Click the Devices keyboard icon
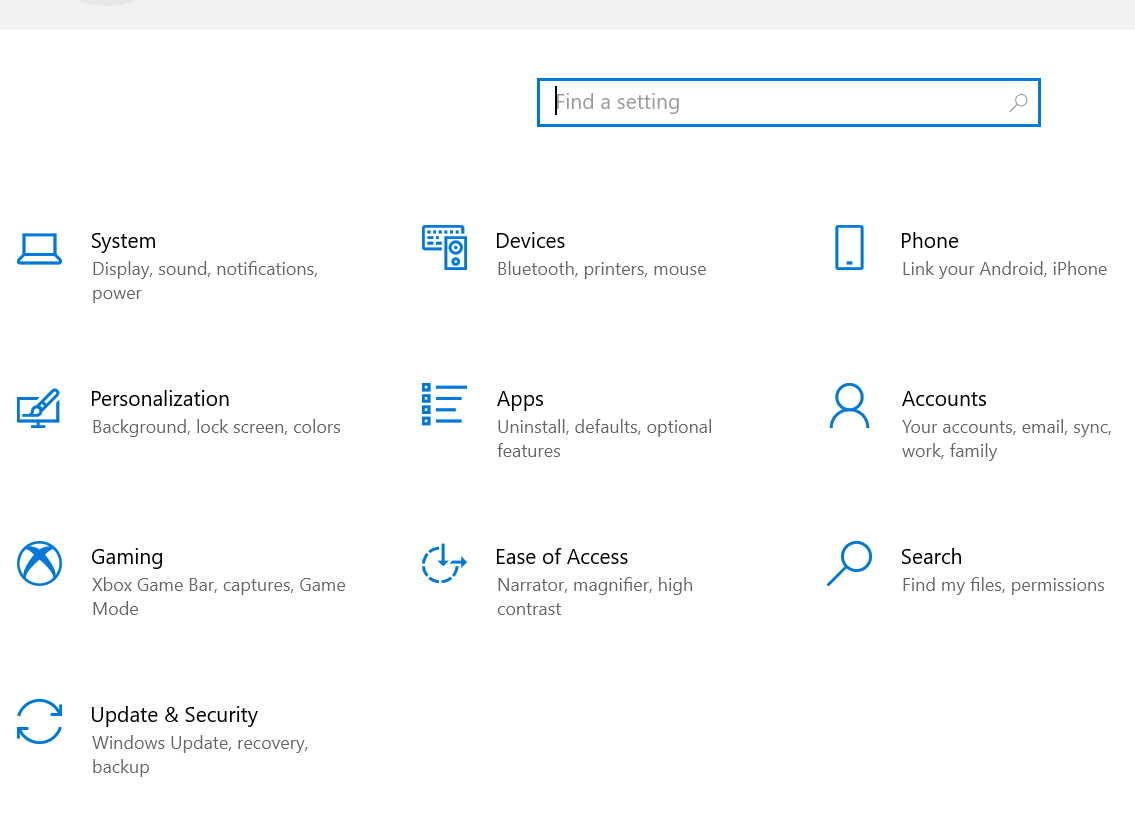Image resolution: width=1135 pixels, height=826 pixels. (445, 248)
